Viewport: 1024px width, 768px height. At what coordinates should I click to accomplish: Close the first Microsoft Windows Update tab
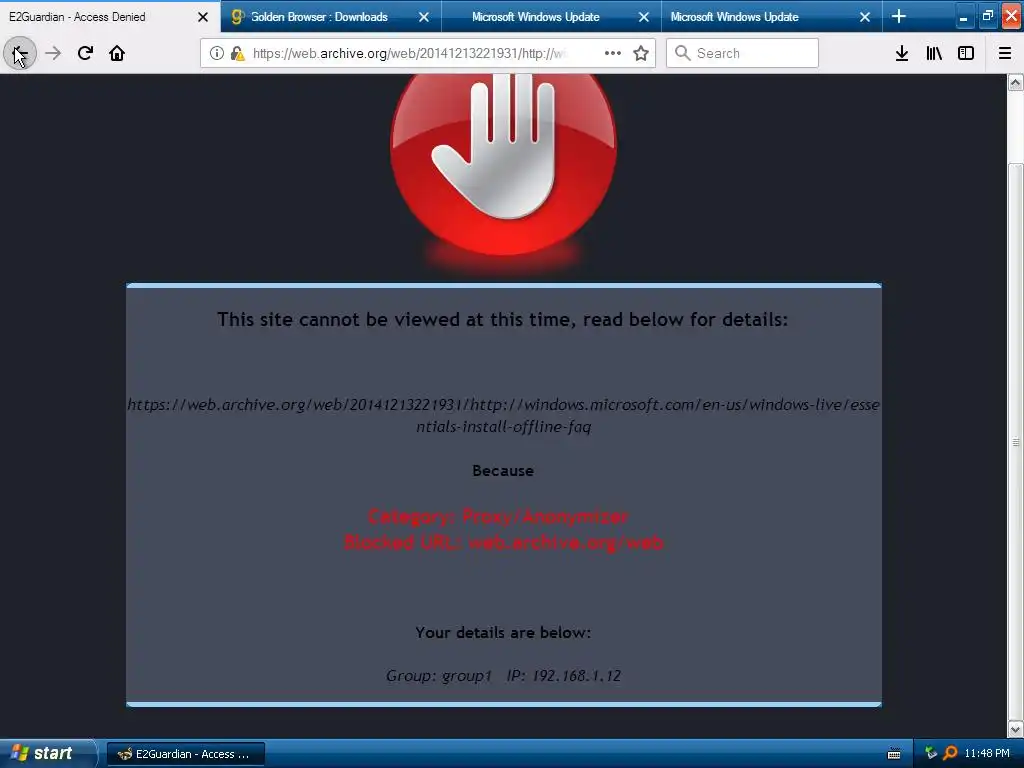point(644,17)
